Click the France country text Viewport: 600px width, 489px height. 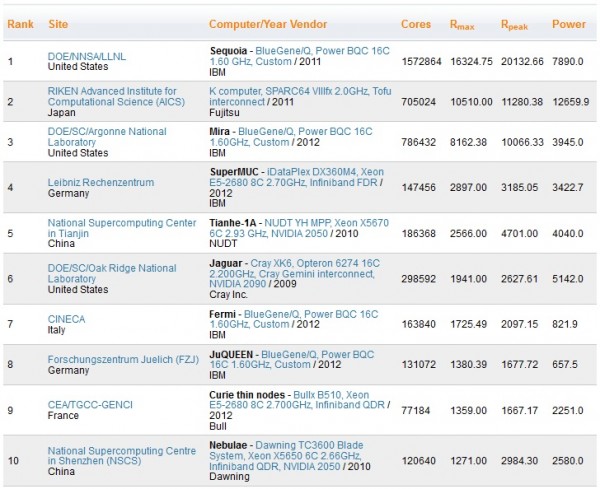coord(63,416)
